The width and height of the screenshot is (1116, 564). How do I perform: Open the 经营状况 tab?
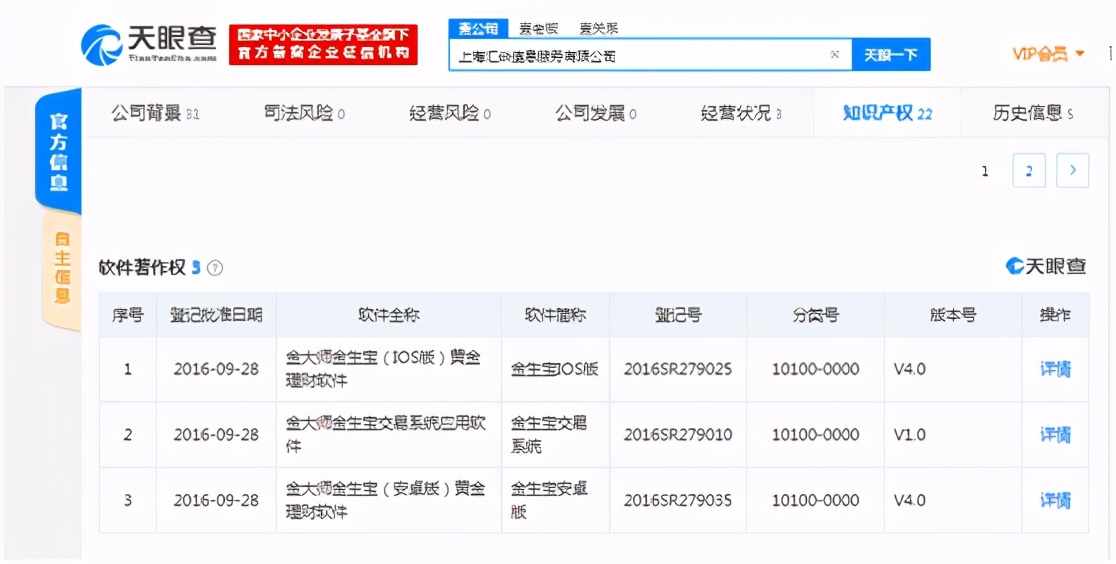(741, 113)
